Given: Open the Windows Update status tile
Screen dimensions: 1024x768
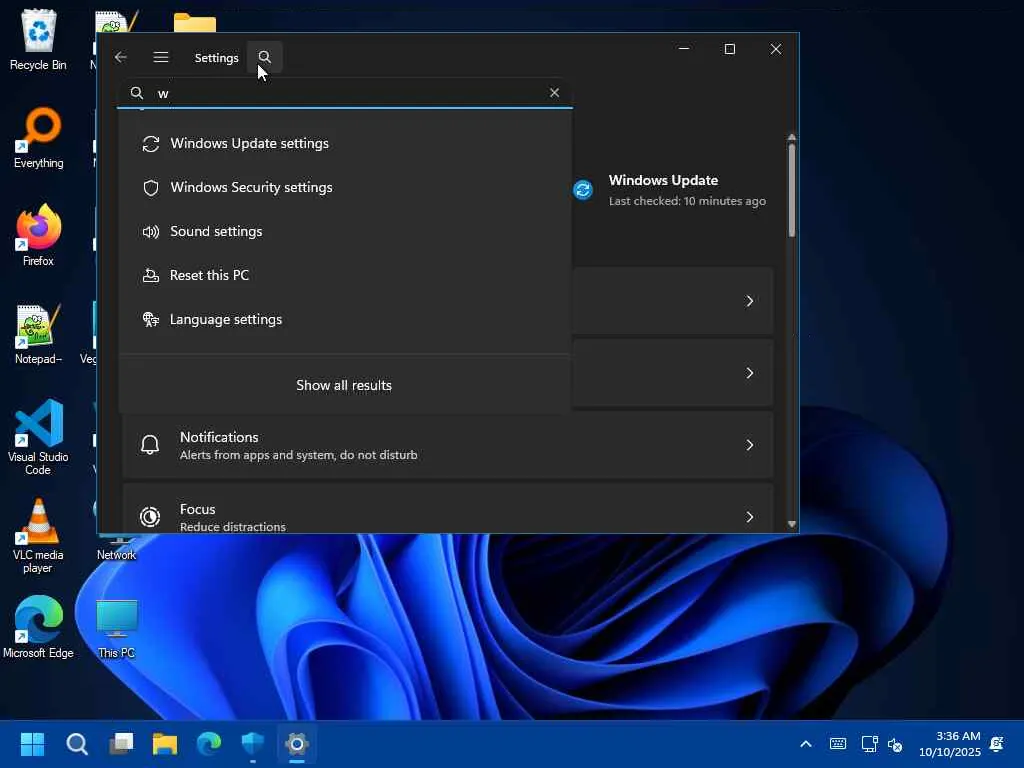Looking at the screenshot, I should pos(670,190).
